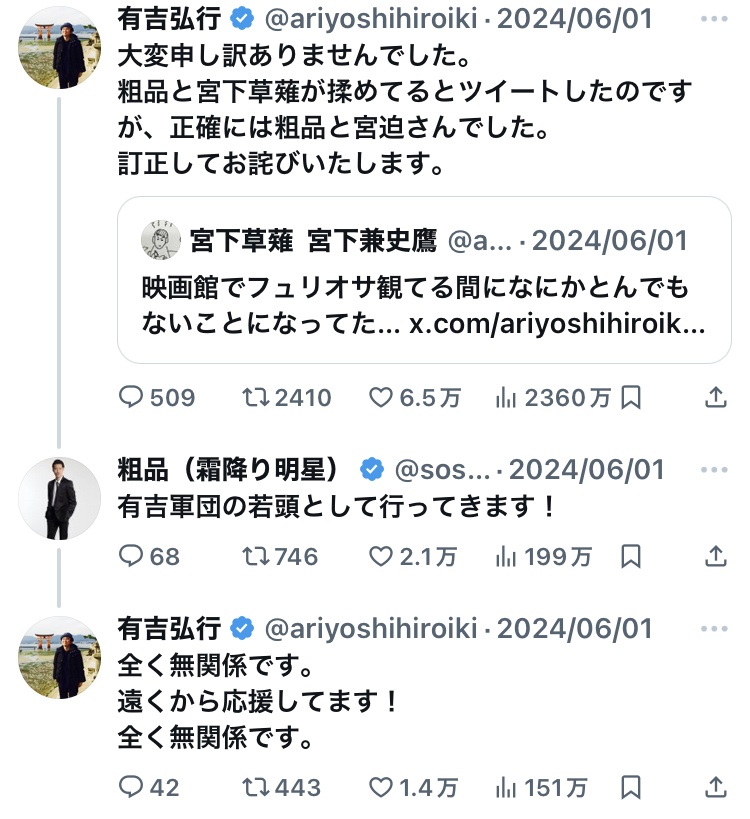This screenshot has height=819, width=750.
Task: Open more options on the last tweet
Action: click(x=715, y=629)
